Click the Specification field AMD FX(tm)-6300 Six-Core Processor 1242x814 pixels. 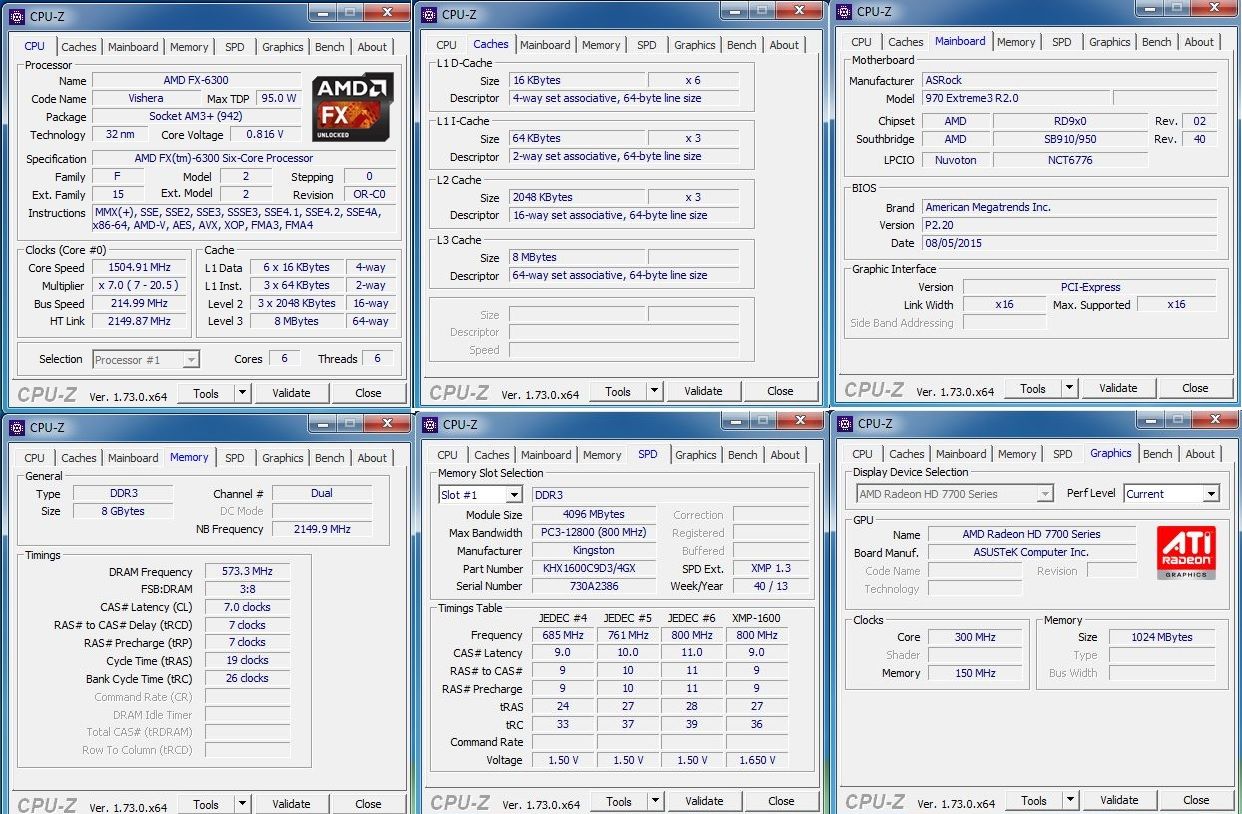click(x=244, y=158)
